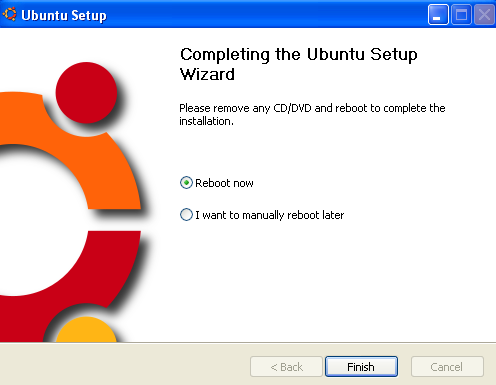Screen dimensions: 496x385
Task: Click the grayed-out maximize button
Action: (461, 15)
